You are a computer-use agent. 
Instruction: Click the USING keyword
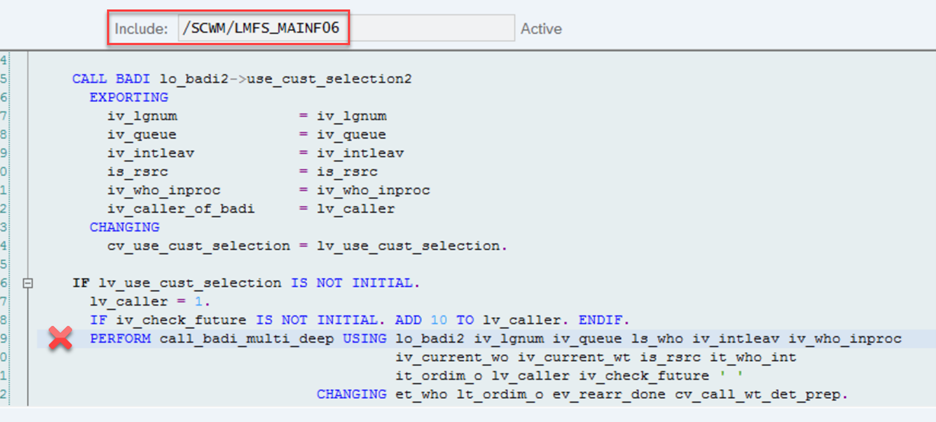(x=365, y=339)
